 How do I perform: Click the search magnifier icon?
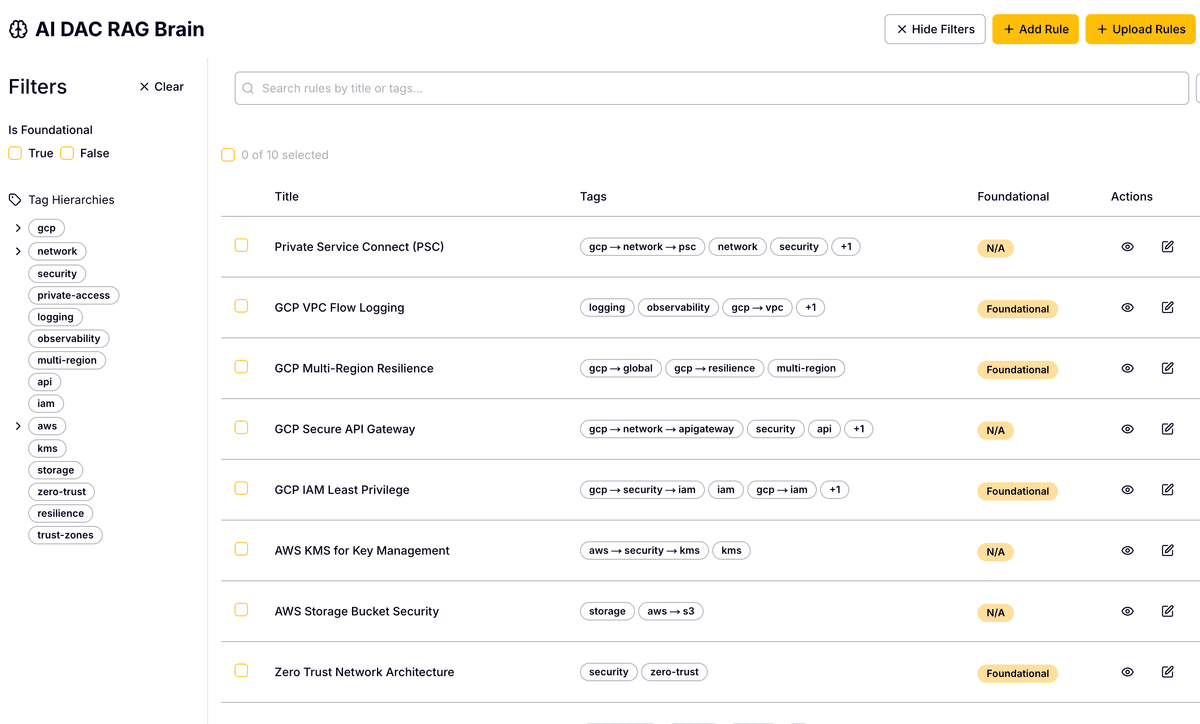coord(247,89)
